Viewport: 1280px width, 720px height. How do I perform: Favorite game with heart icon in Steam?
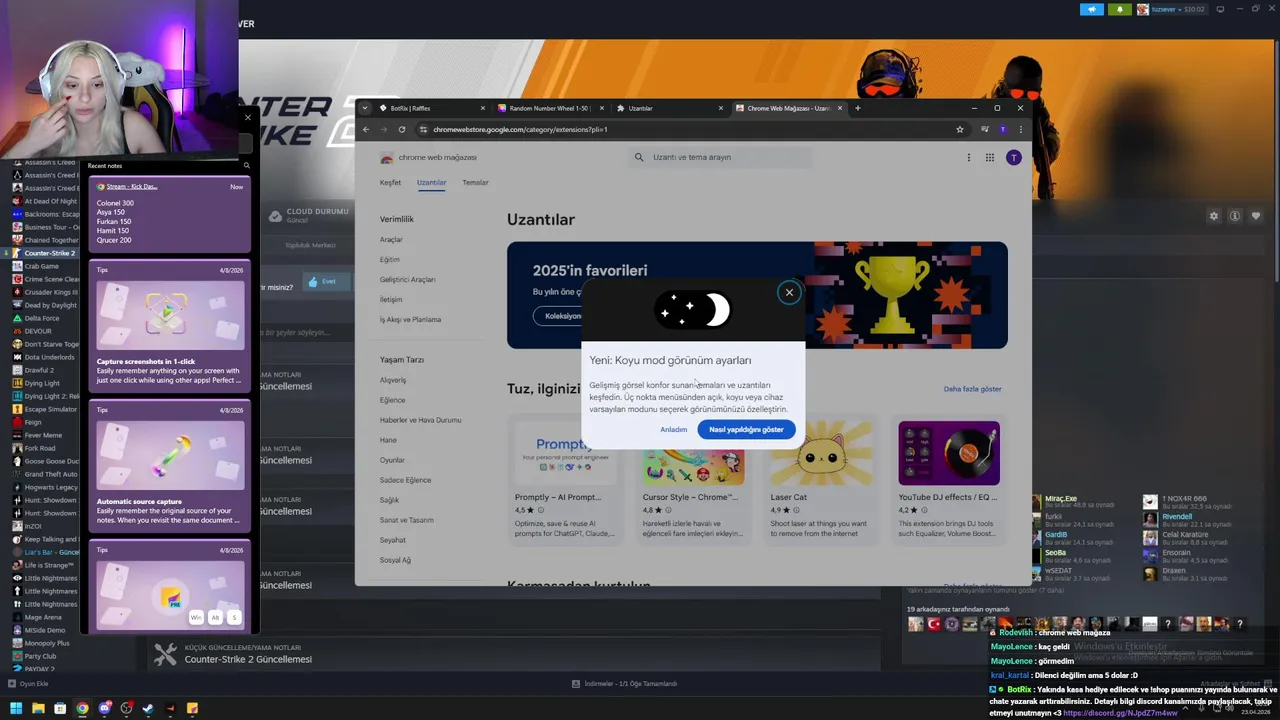pos(1256,216)
